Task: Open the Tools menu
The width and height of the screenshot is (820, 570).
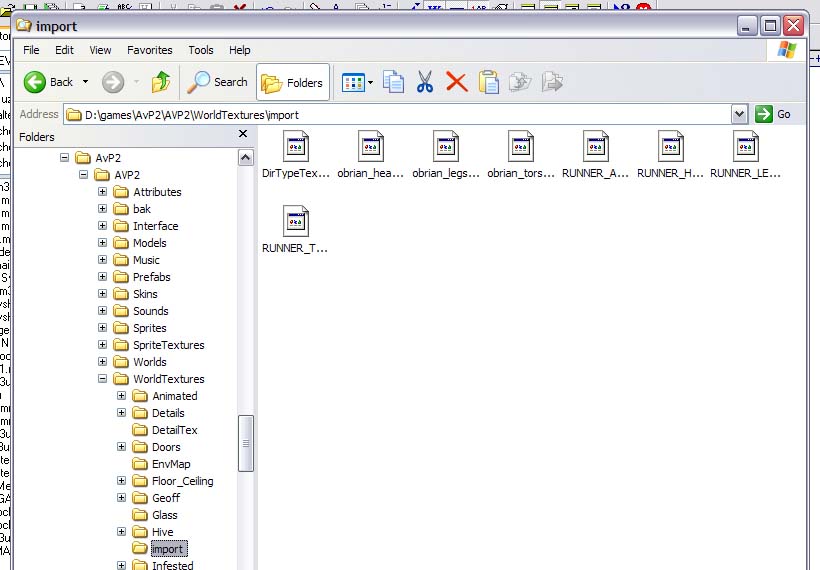Action: click(201, 50)
